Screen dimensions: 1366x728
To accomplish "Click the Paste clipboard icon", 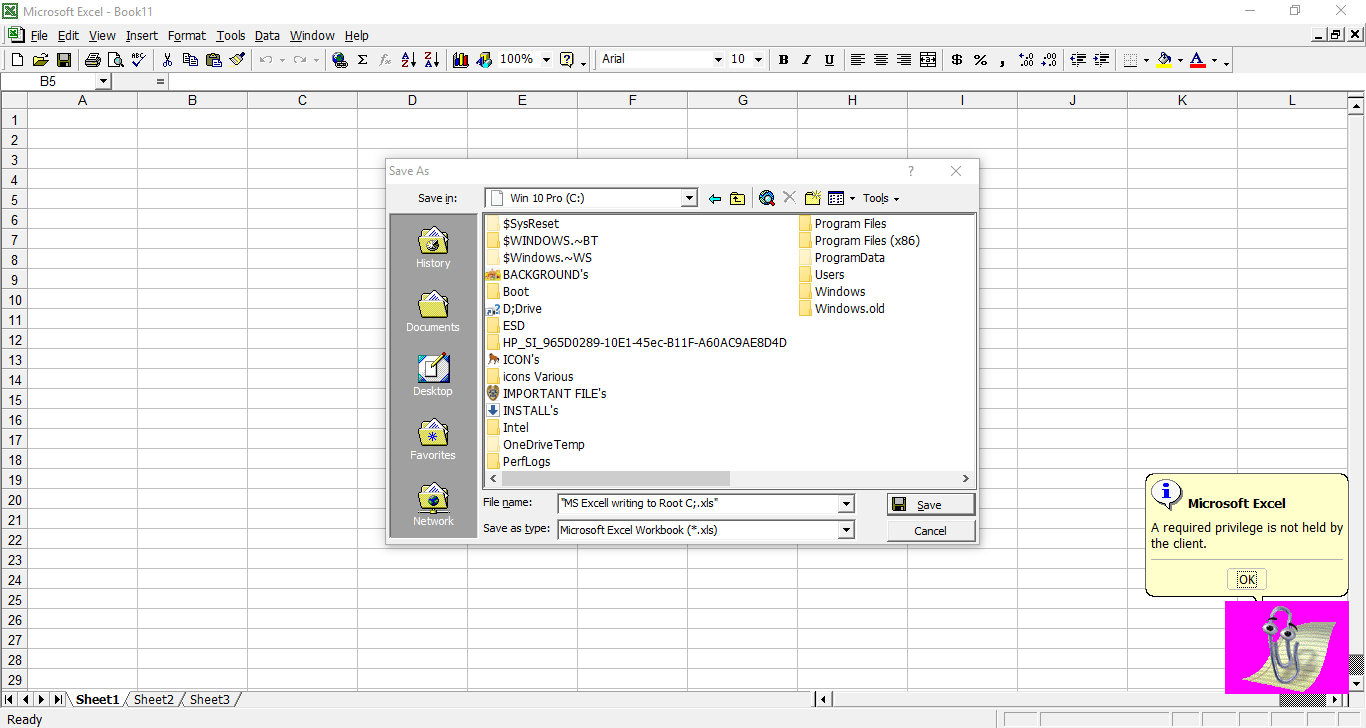I will pos(213,60).
